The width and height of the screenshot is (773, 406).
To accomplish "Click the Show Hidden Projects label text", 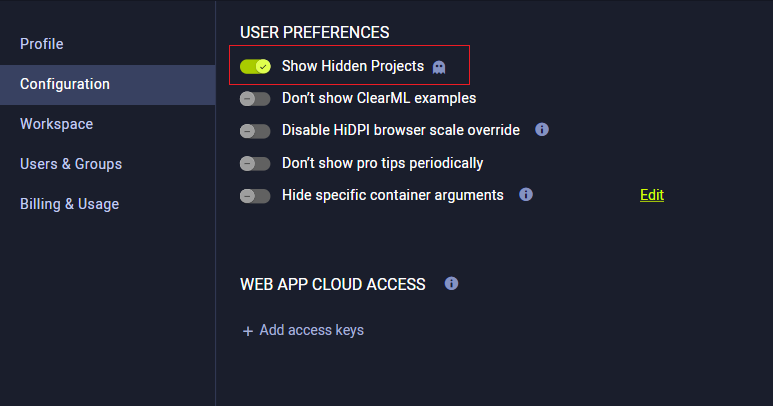I will pyautogui.click(x=353, y=67).
